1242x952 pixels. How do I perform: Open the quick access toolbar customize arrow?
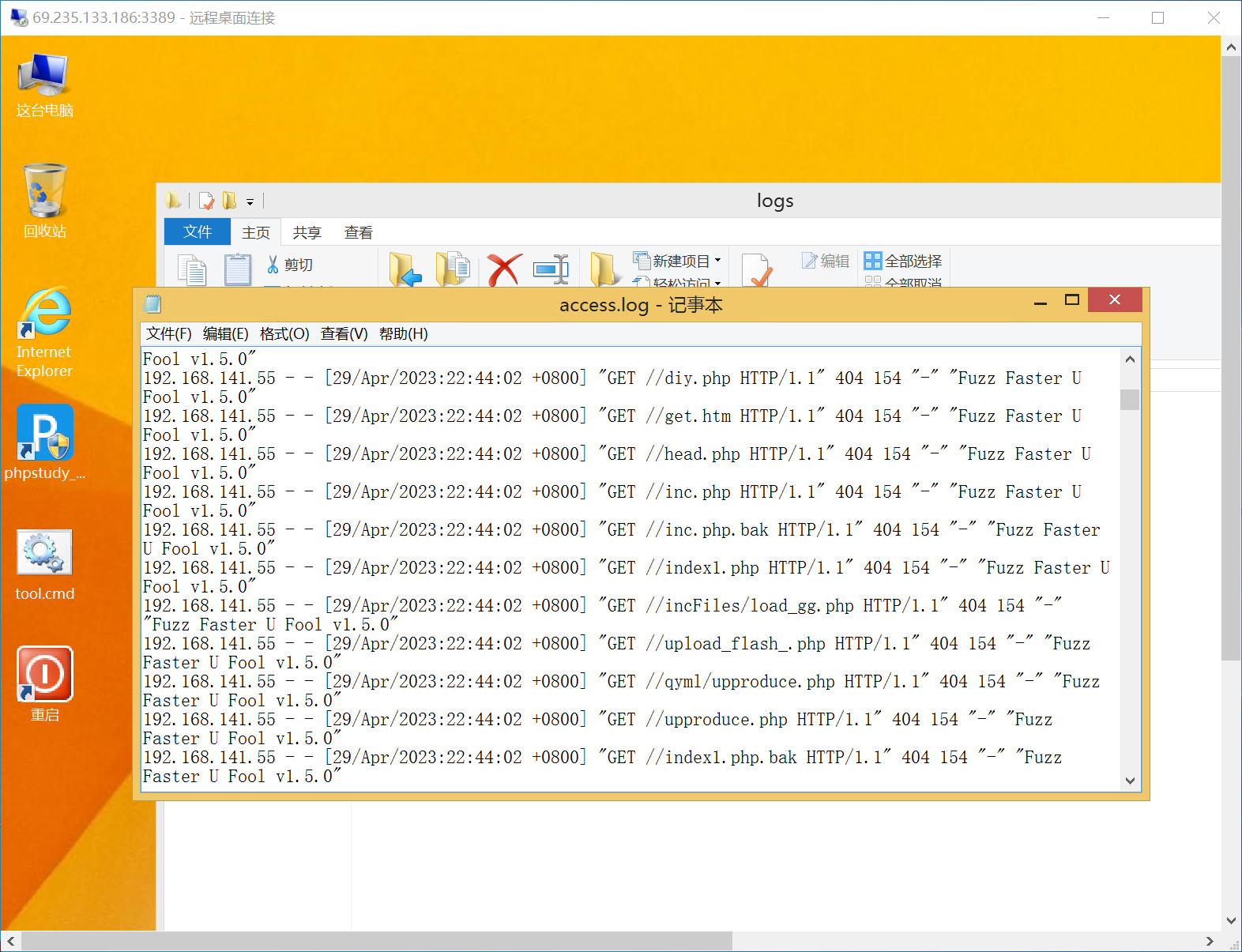[250, 202]
